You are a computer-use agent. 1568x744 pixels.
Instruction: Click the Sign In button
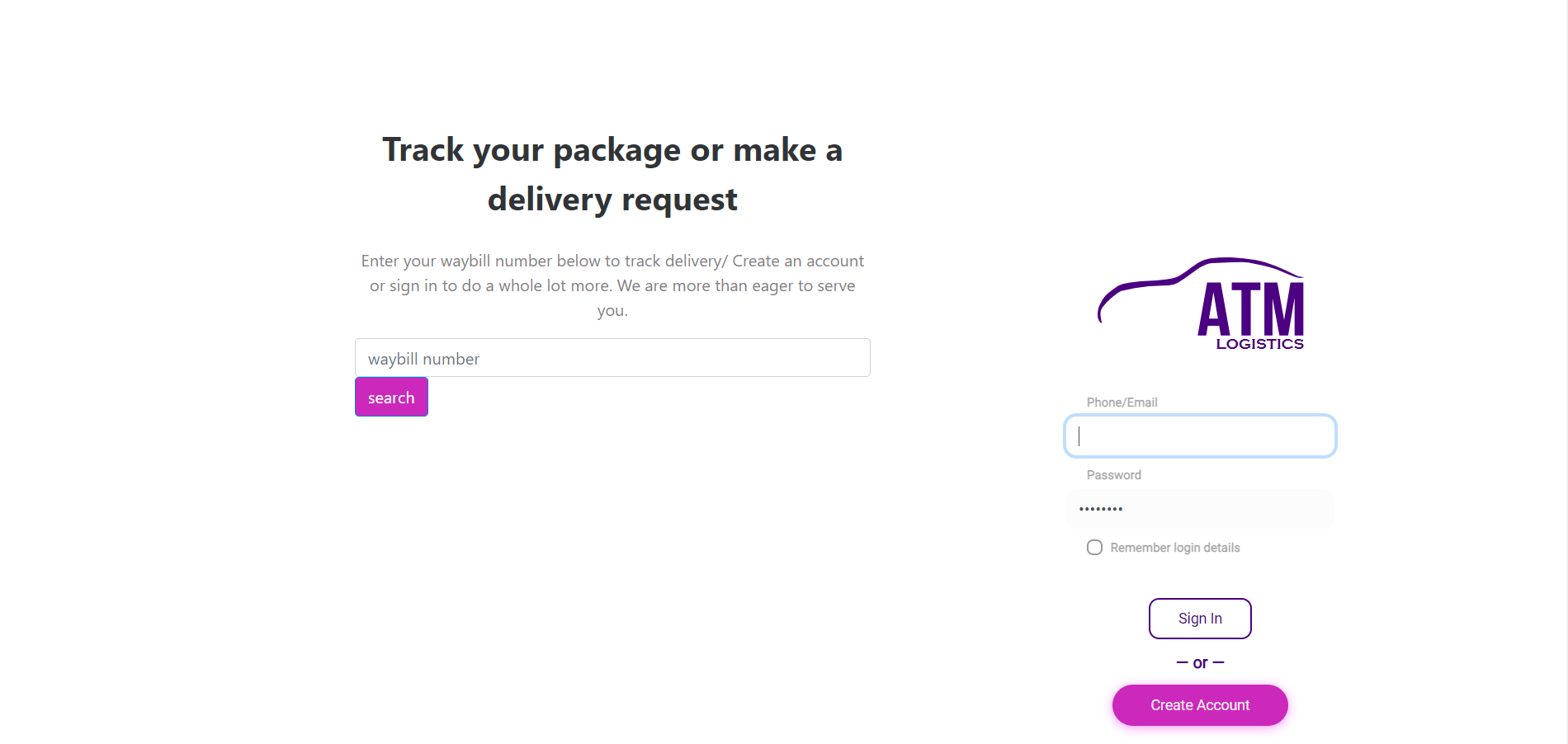[1200, 619]
